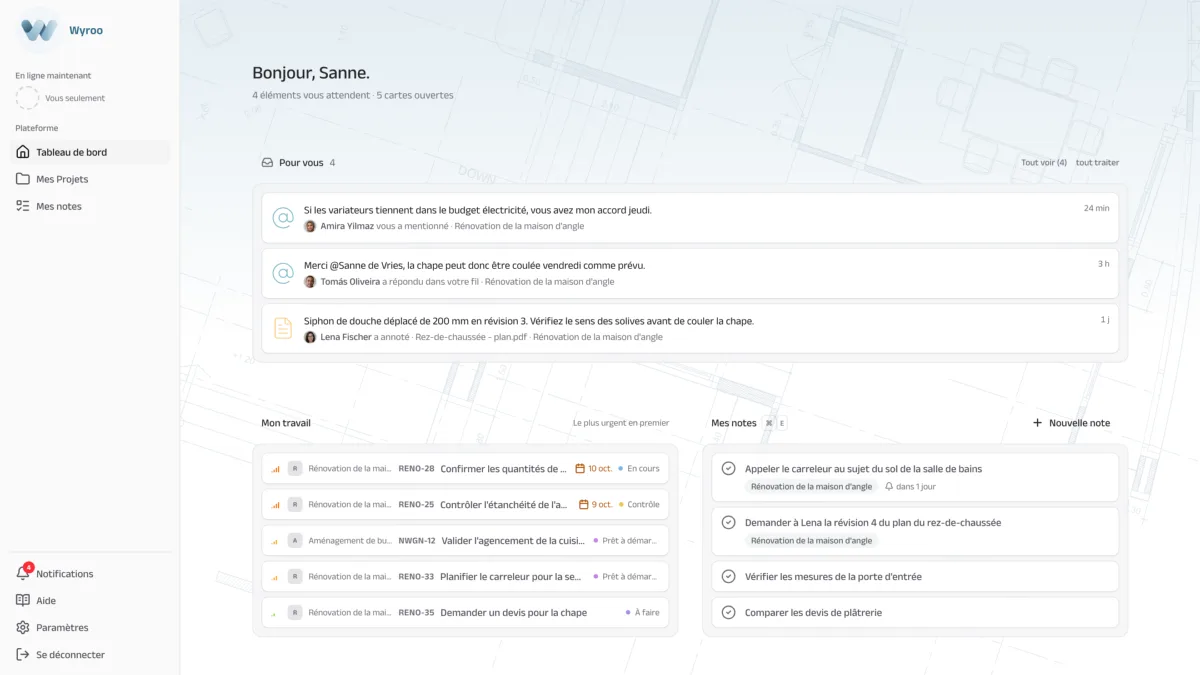Open task RENO-35 Demander un devis pour la chape
Viewport: 1200px width, 675px height.
465,613
